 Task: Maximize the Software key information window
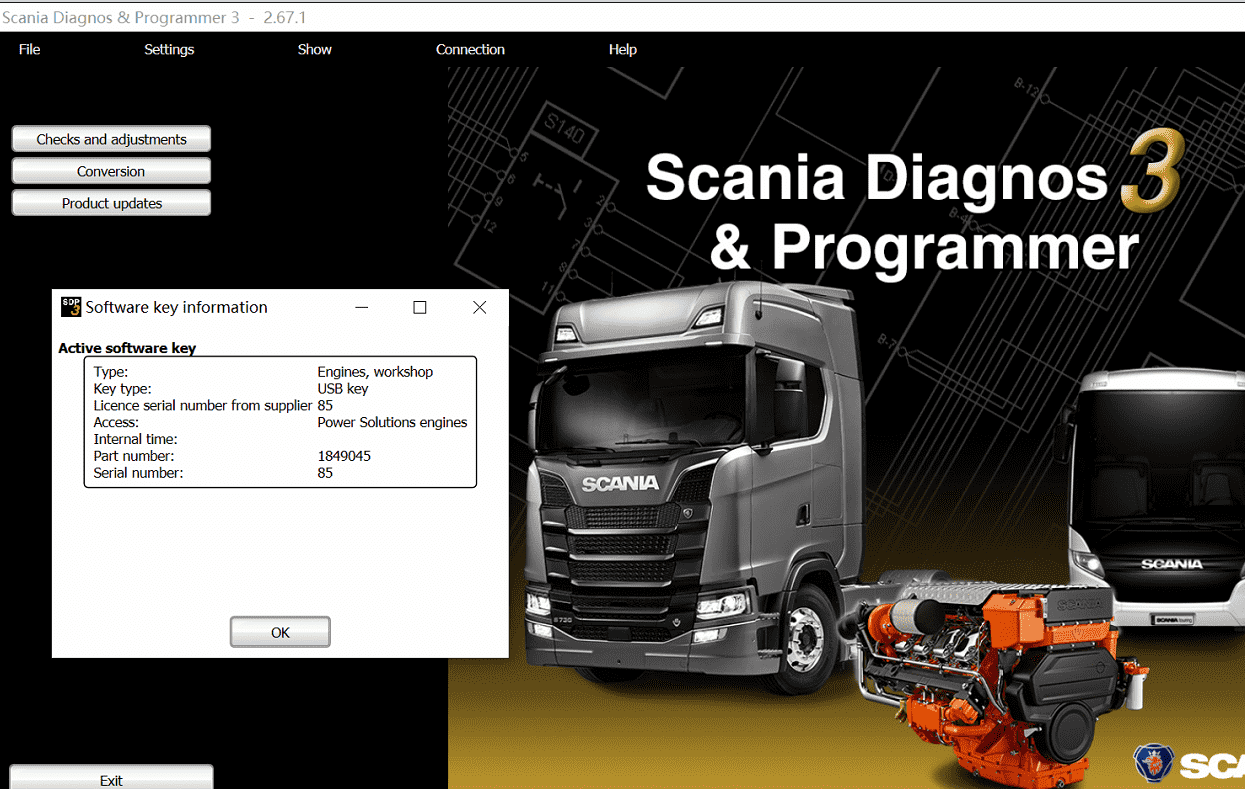click(420, 307)
